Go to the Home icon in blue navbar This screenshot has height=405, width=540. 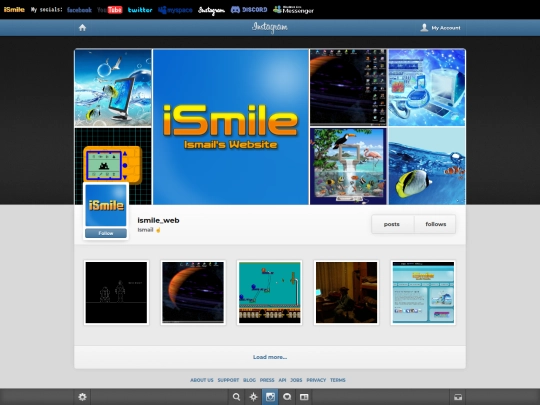82,28
